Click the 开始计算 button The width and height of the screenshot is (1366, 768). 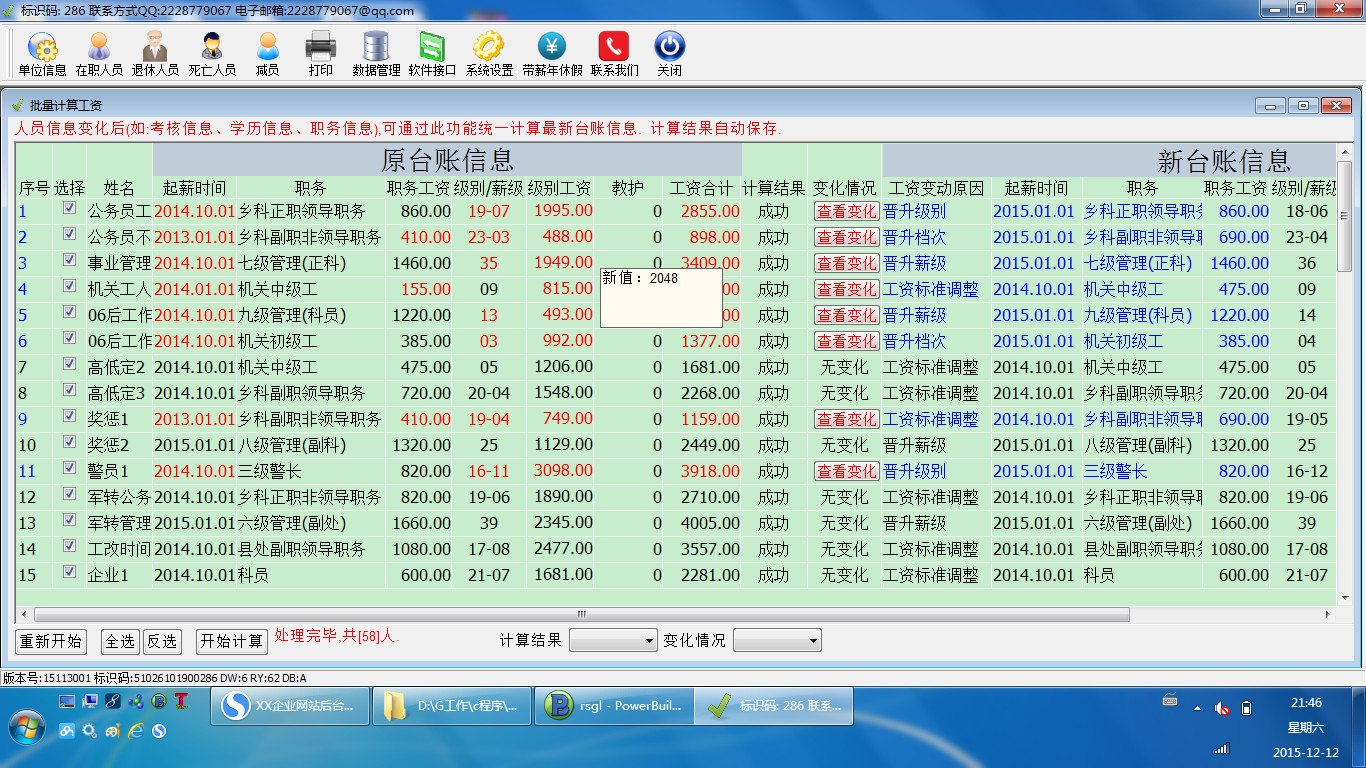click(232, 641)
